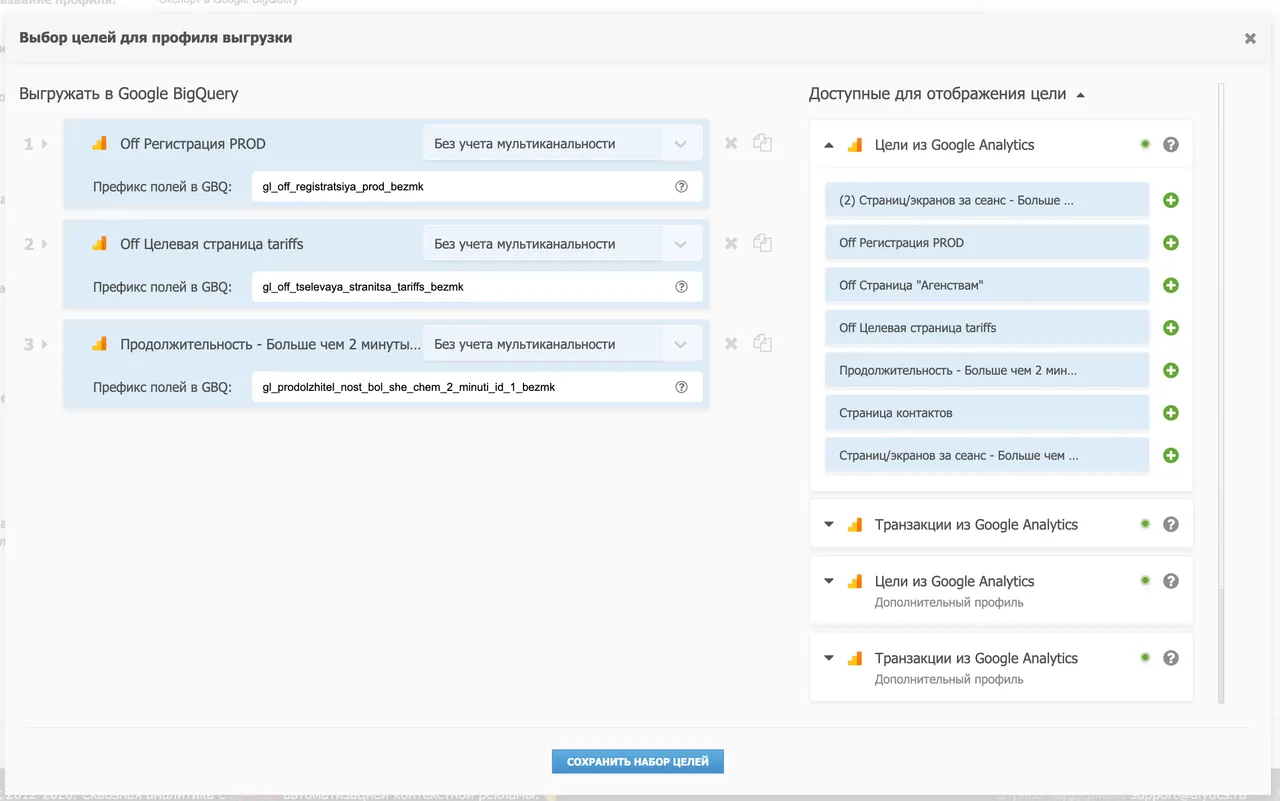Add 'Страница контактов' goal

click(1171, 413)
